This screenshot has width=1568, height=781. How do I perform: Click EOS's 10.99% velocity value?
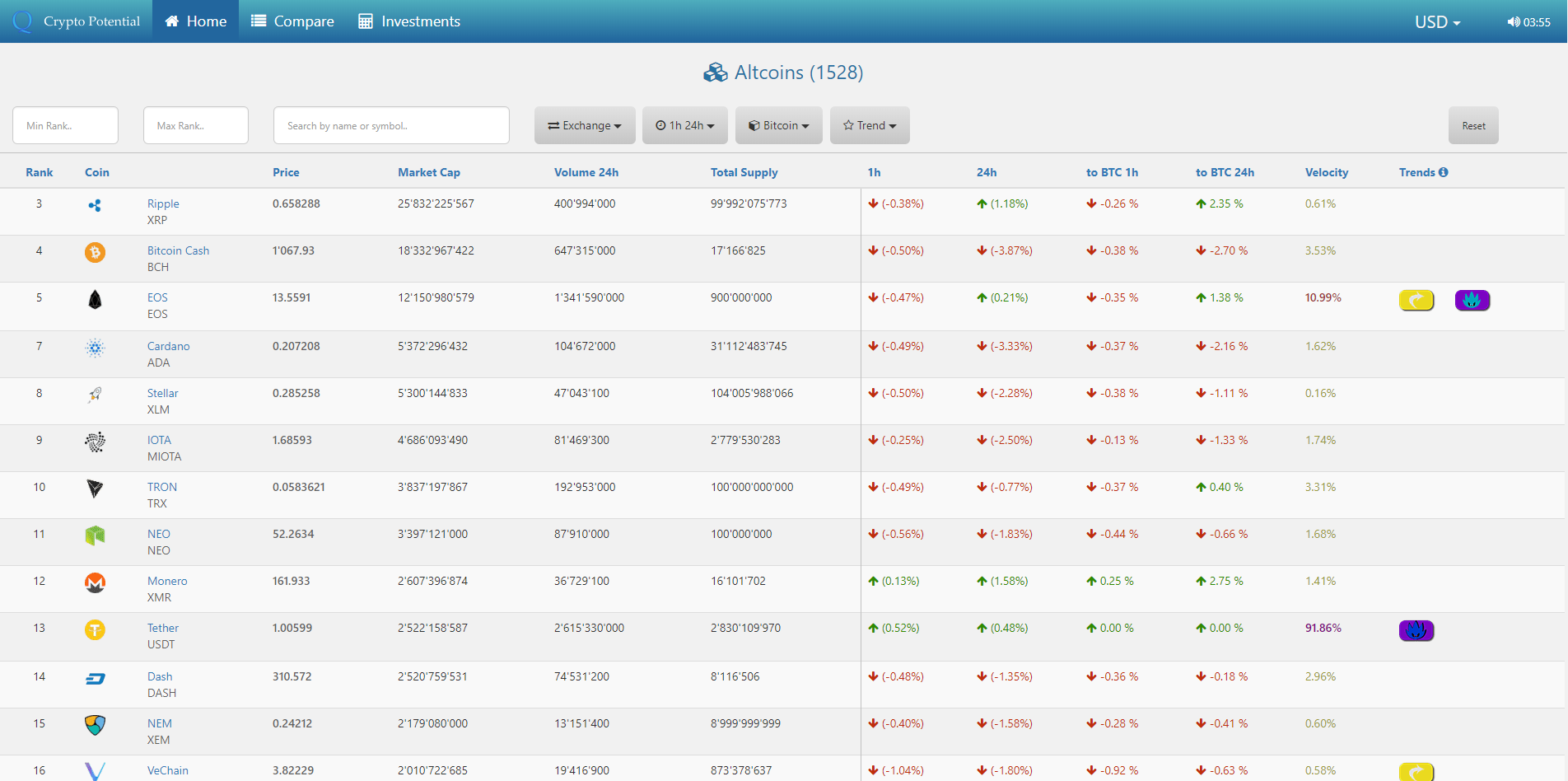pyautogui.click(x=1323, y=297)
